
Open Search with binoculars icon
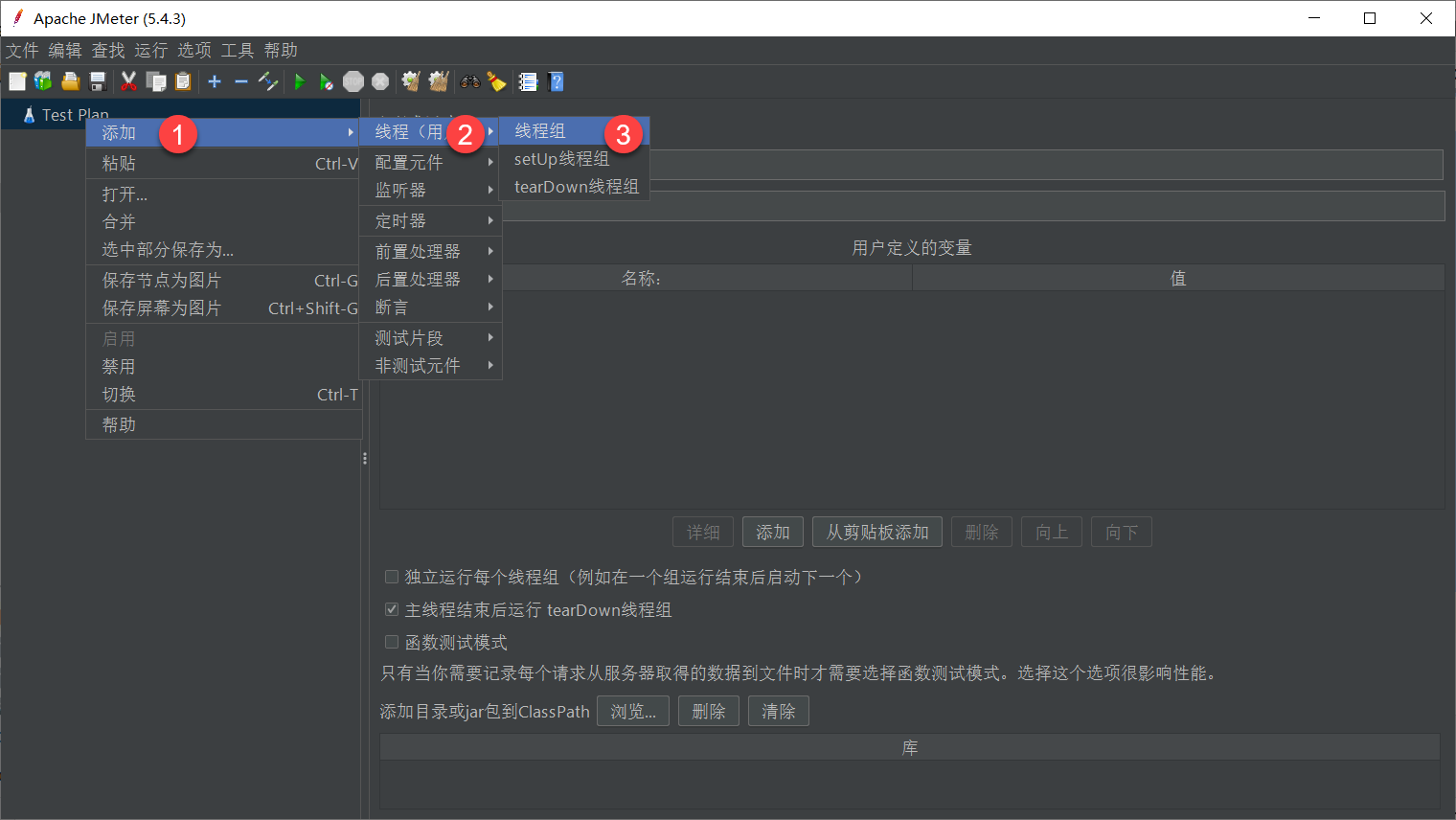469,82
